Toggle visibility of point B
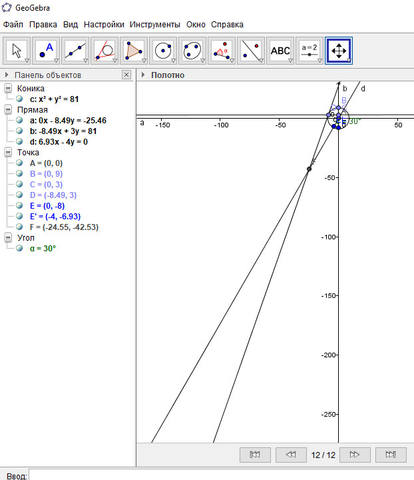Viewport: 414px width, 480px height. (19, 173)
